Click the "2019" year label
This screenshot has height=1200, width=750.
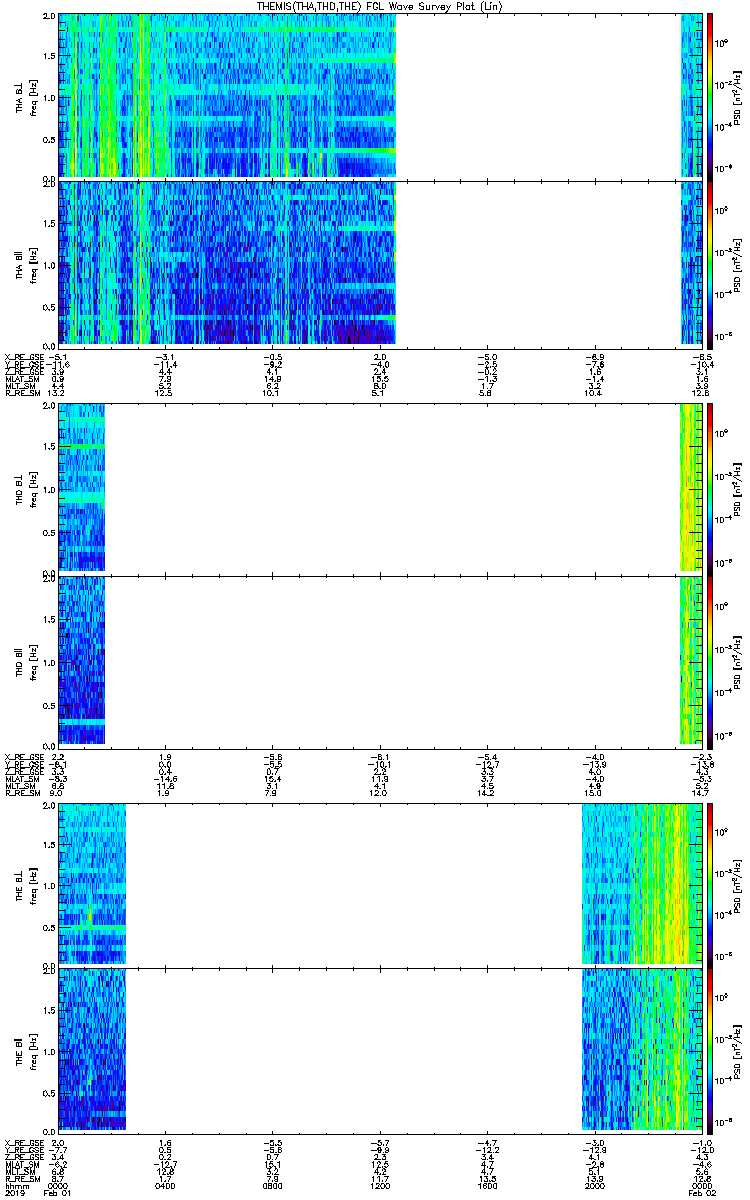(15, 1193)
